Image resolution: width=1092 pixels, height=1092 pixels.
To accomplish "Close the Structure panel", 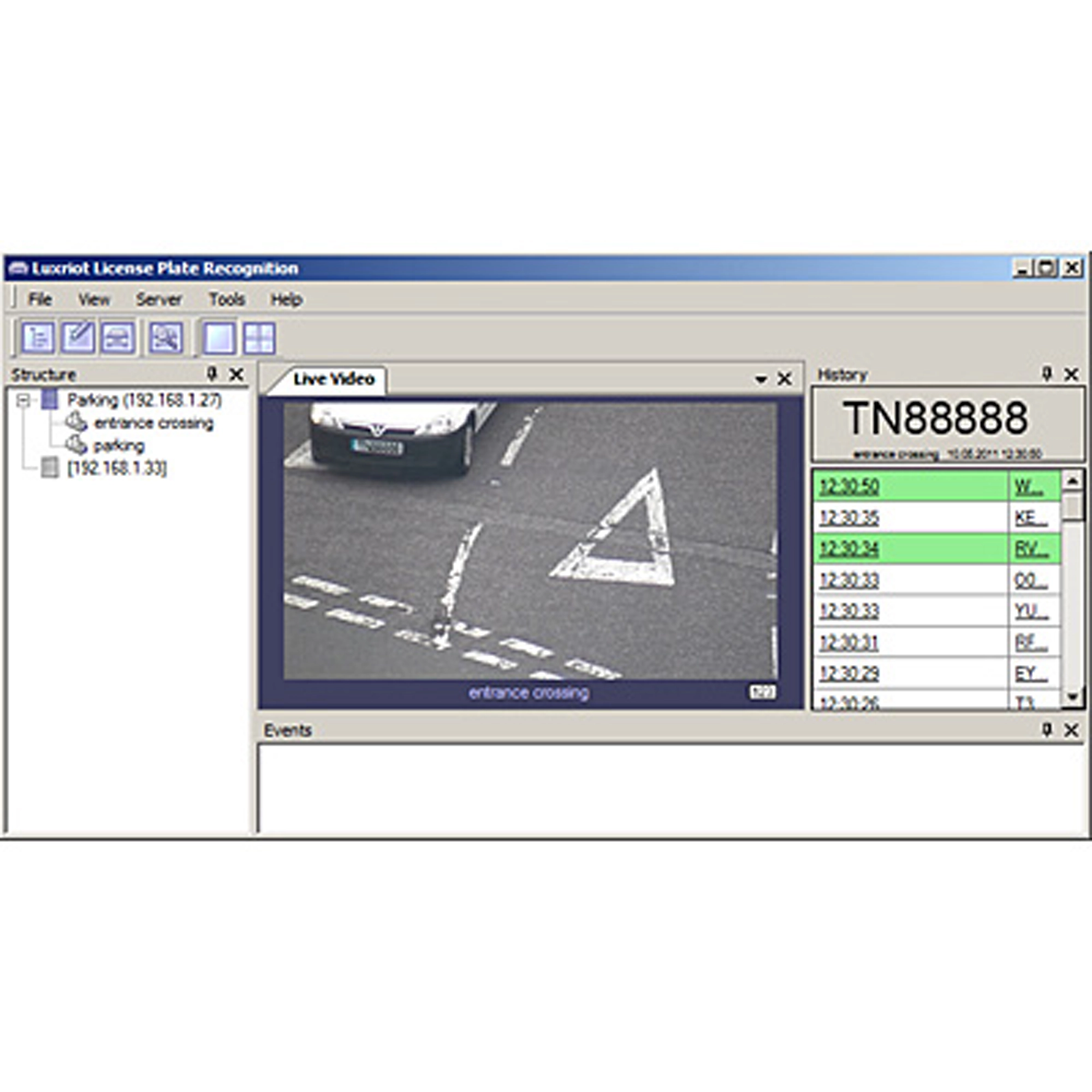I will coord(236,374).
